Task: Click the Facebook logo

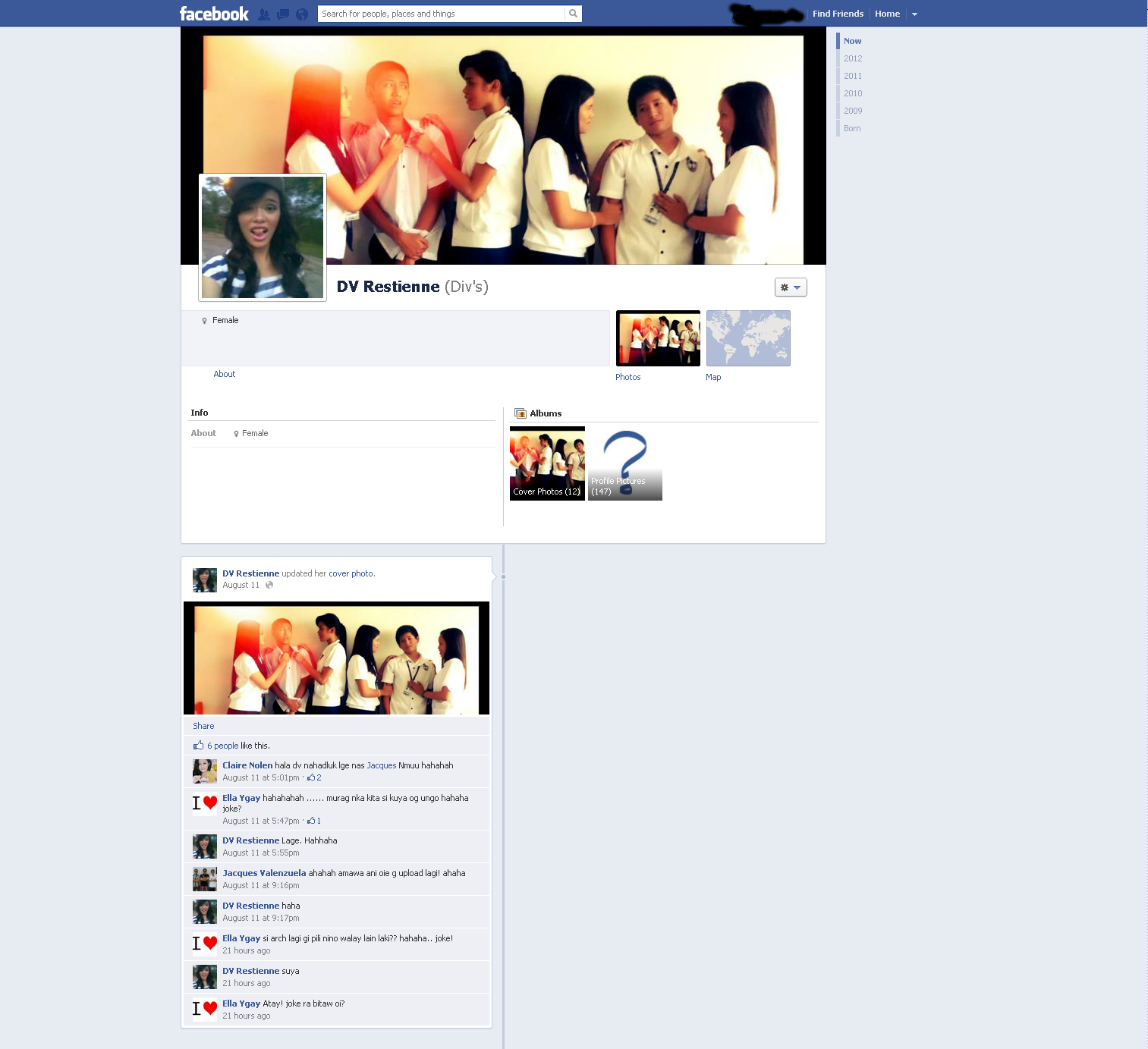Action: pyautogui.click(x=214, y=14)
